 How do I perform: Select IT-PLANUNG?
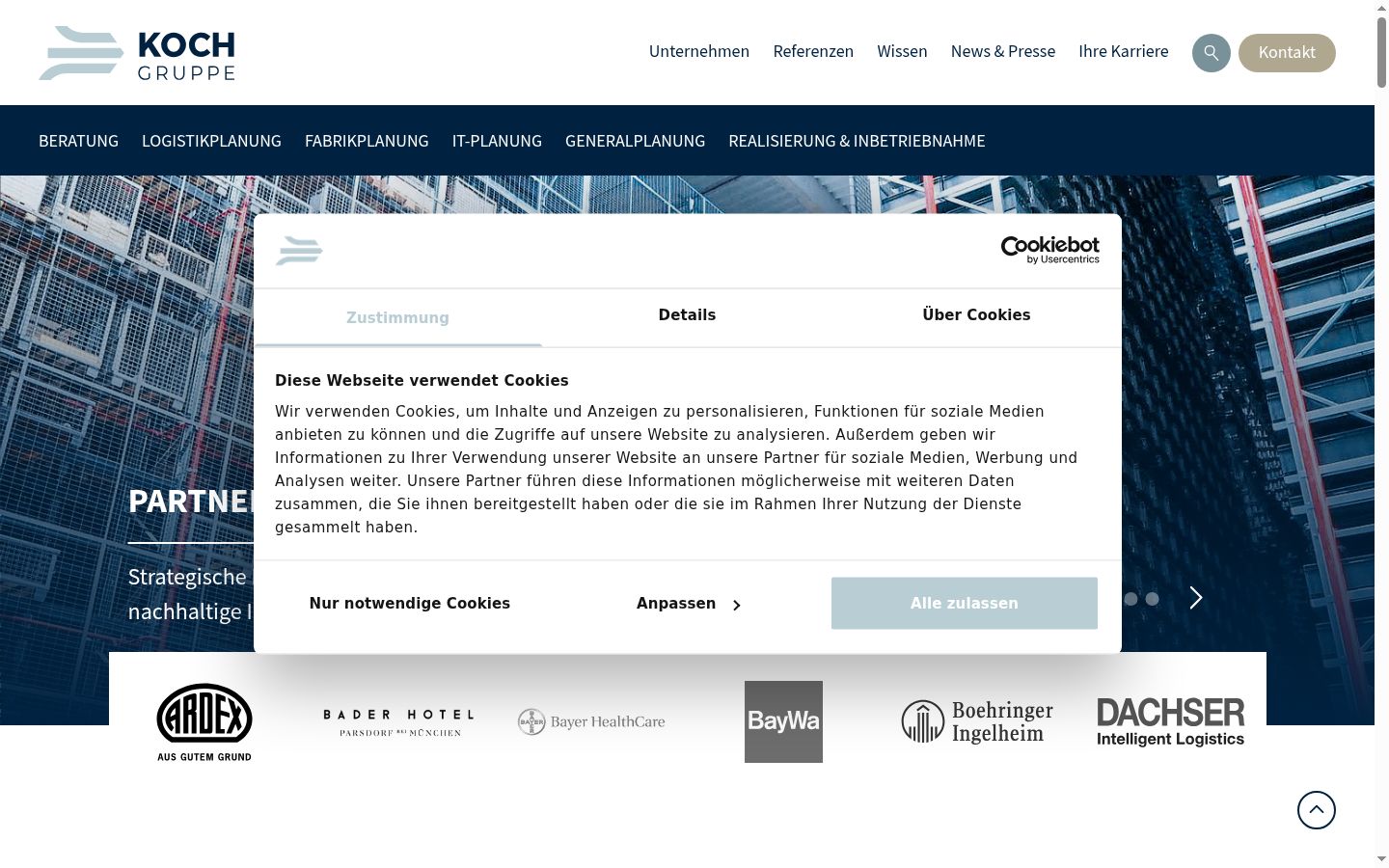(497, 141)
